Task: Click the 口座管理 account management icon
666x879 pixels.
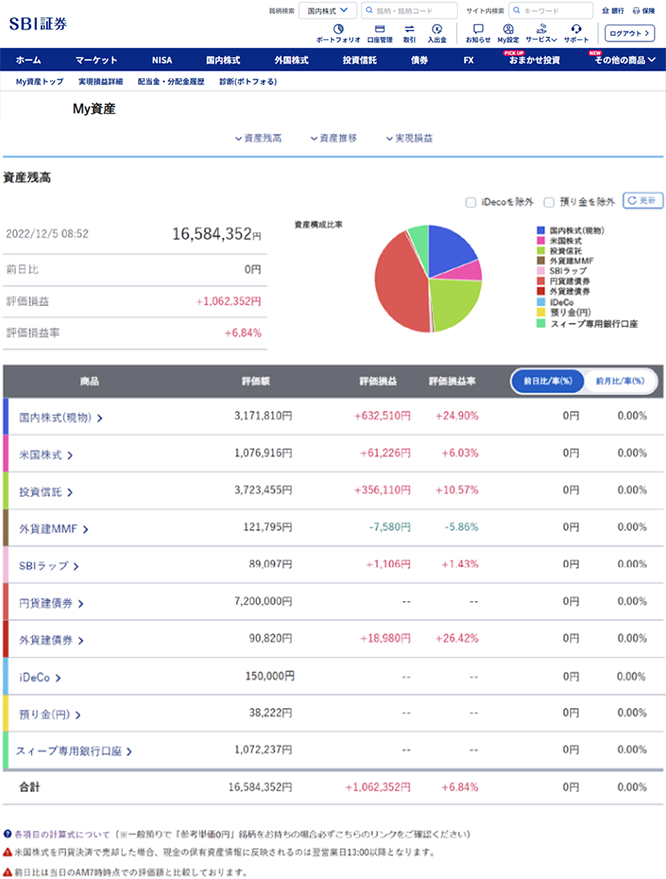Action: [x=379, y=31]
